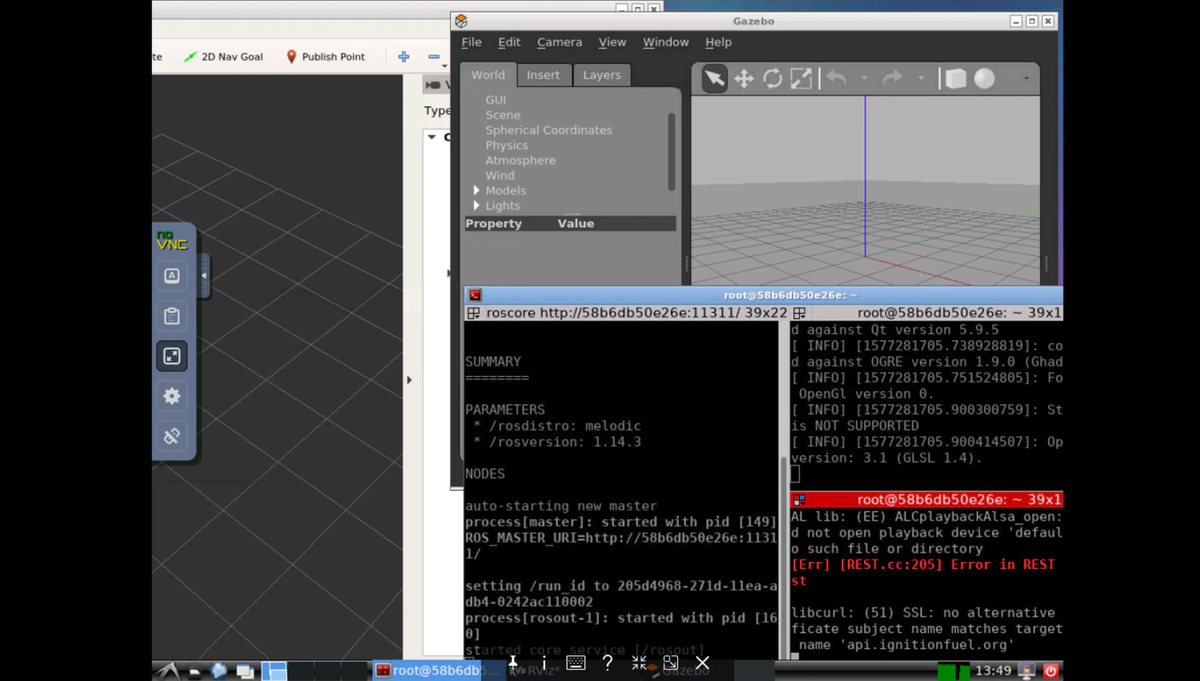Click the noVNC disconnect button

172,436
